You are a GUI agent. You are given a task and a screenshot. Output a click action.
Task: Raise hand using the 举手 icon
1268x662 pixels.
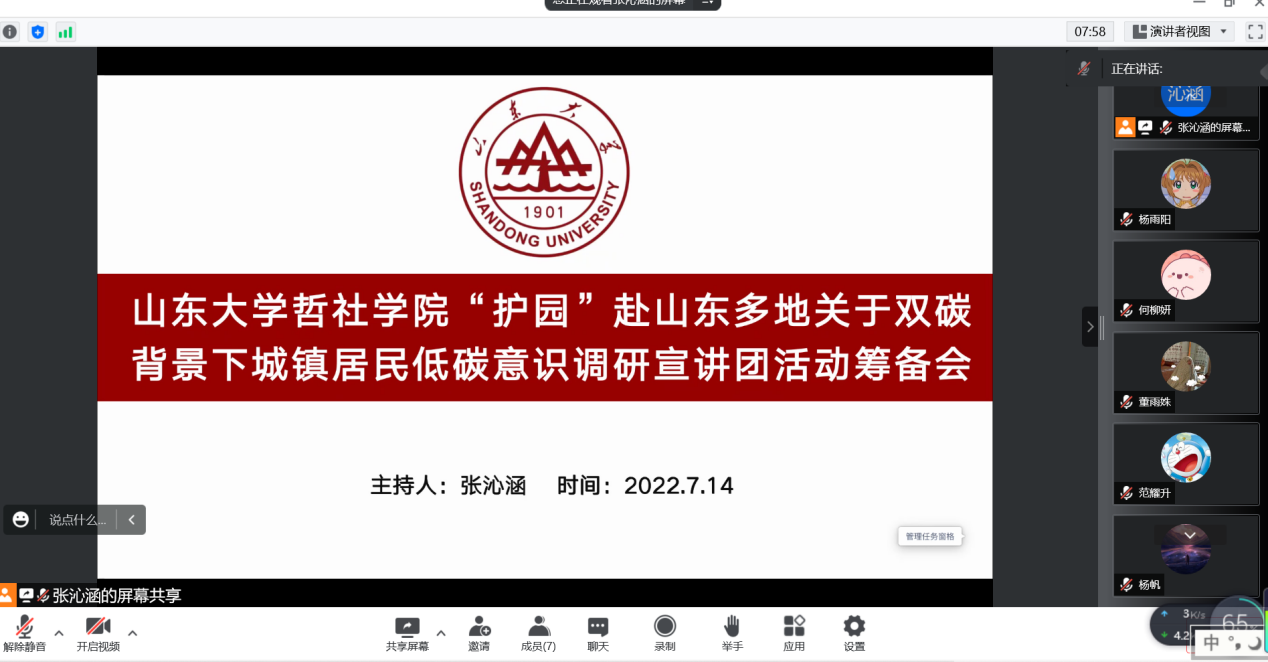tap(732, 633)
